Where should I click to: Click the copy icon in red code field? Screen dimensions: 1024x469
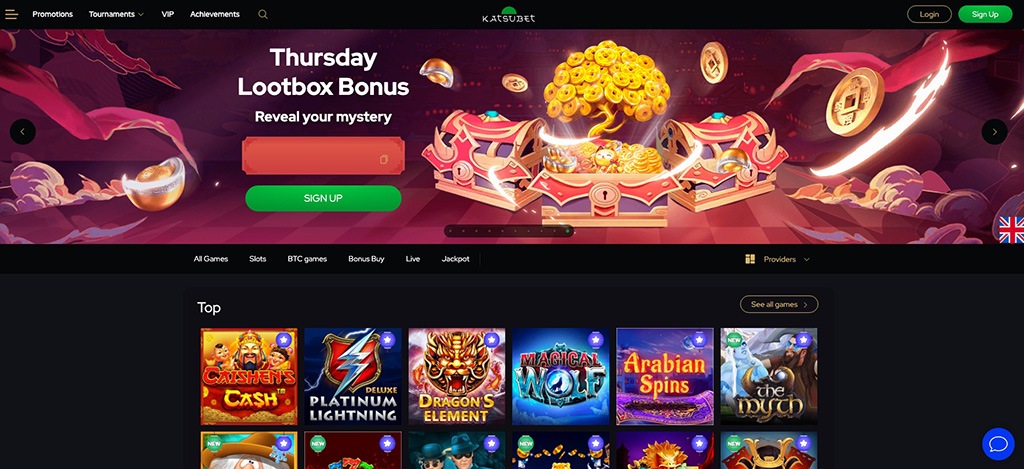384,159
